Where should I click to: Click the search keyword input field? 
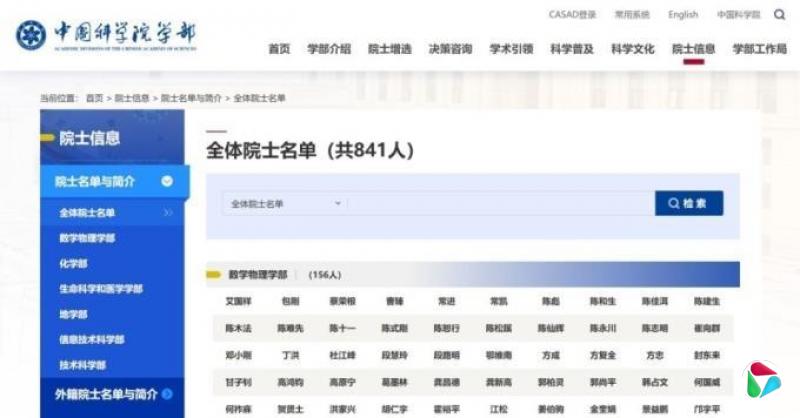[x=500, y=203]
